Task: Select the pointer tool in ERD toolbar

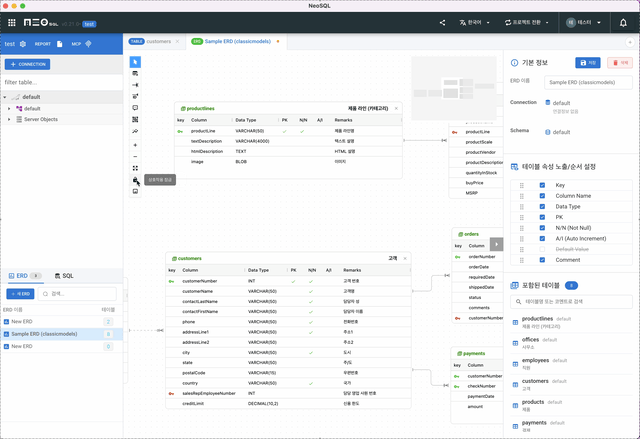Action: click(135, 62)
